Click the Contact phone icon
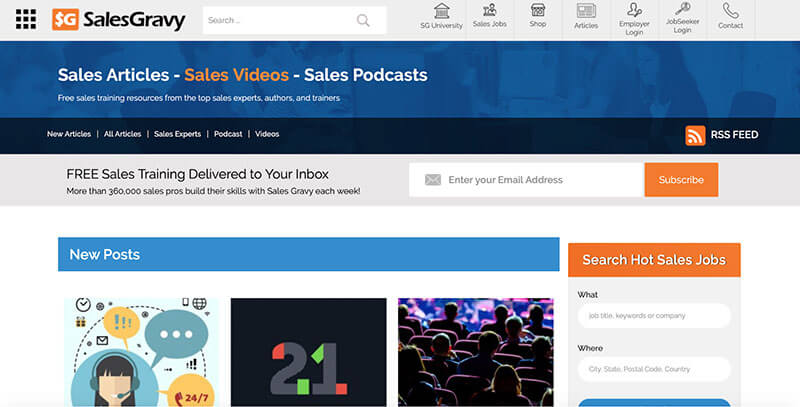The width and height of the screenshot is (800, 407). [x=730, y=11]
